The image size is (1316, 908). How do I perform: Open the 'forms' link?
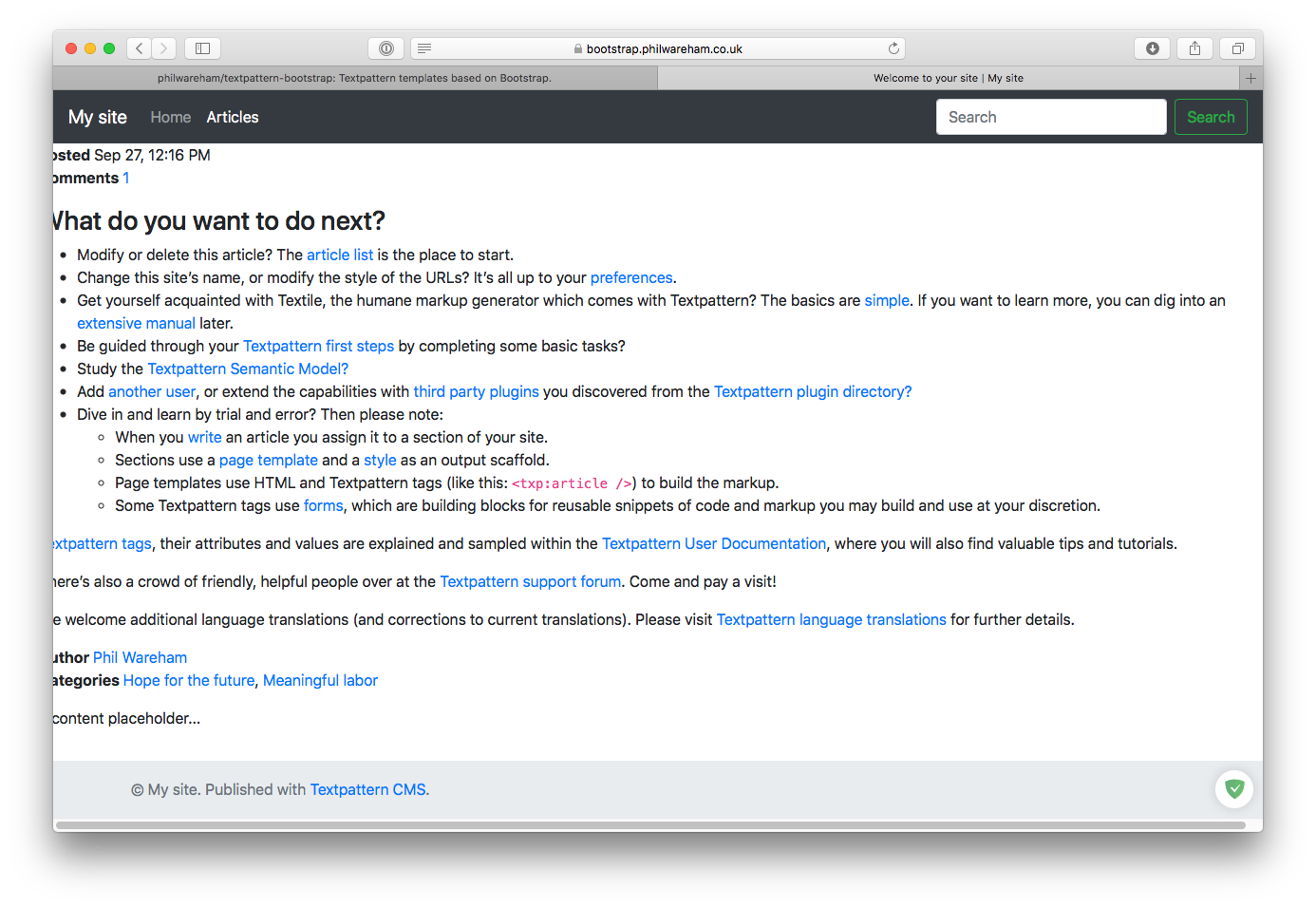324,505
